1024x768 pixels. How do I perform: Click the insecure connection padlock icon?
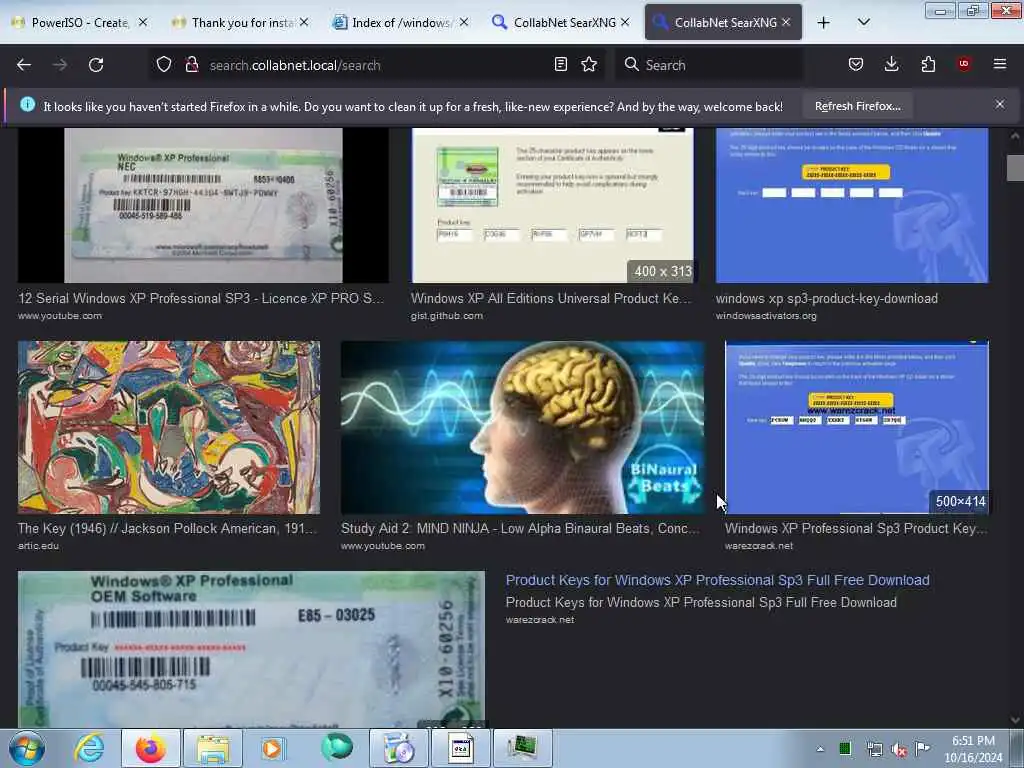(x=191, y=65)
